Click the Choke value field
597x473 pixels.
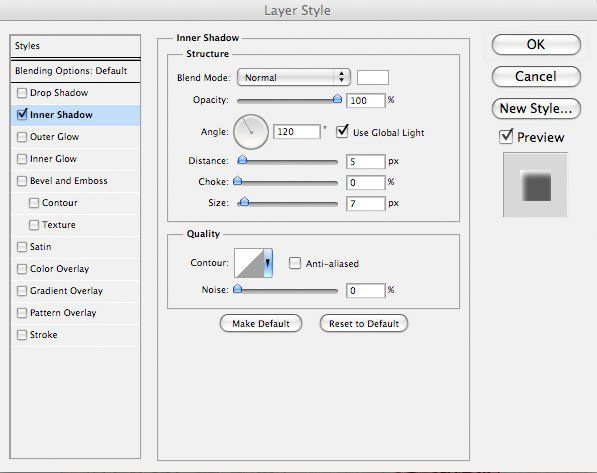366,182
